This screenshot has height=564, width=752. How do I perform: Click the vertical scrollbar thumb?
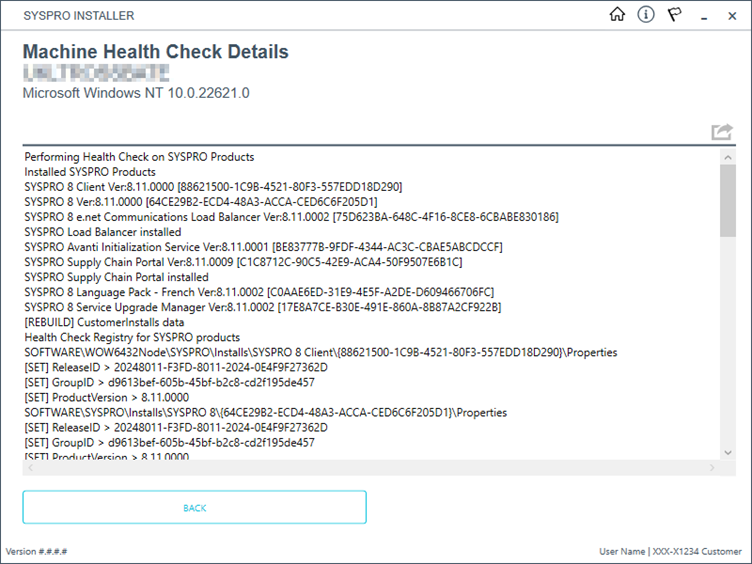(727, 200)
